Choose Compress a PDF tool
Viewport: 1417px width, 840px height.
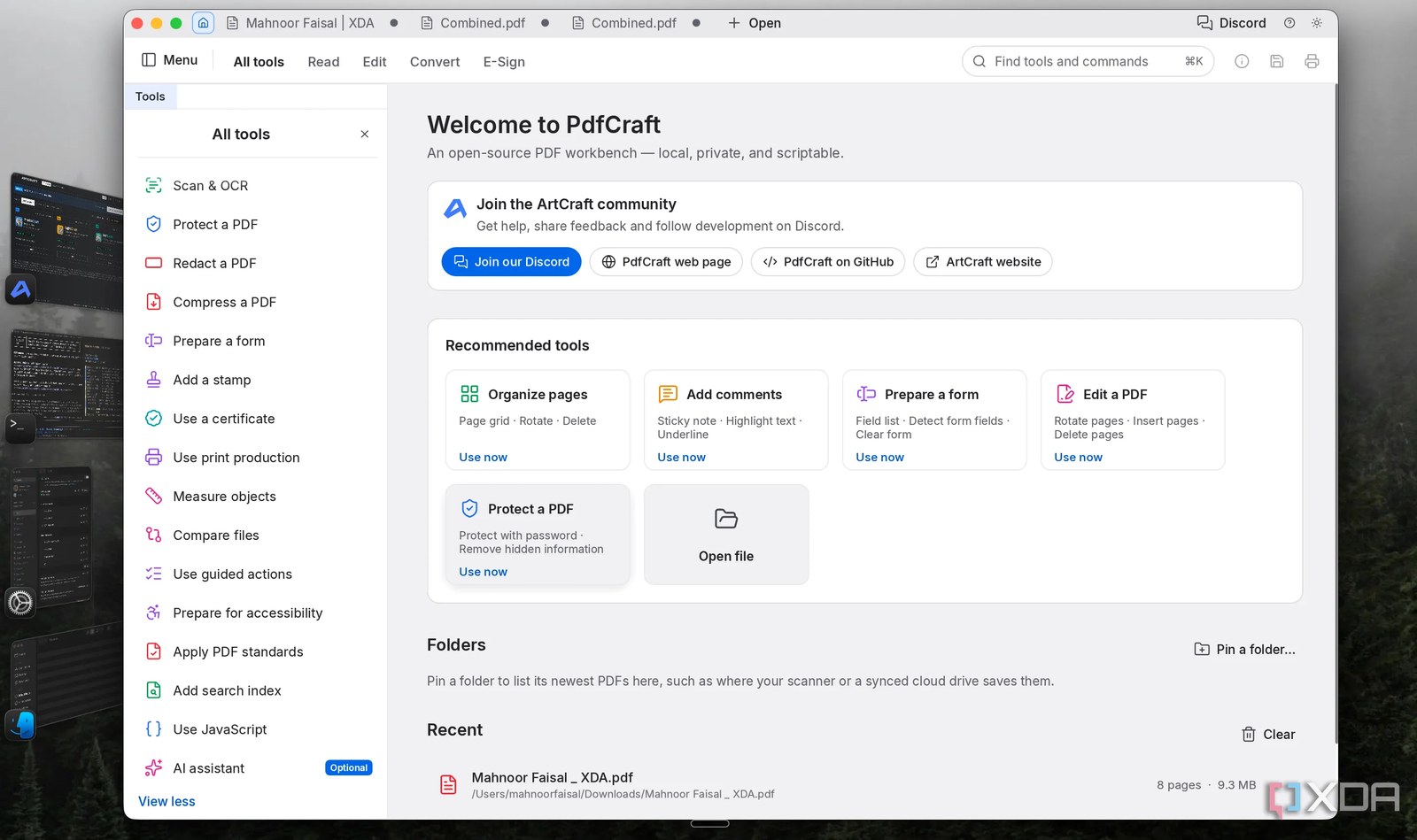(258, 303)
